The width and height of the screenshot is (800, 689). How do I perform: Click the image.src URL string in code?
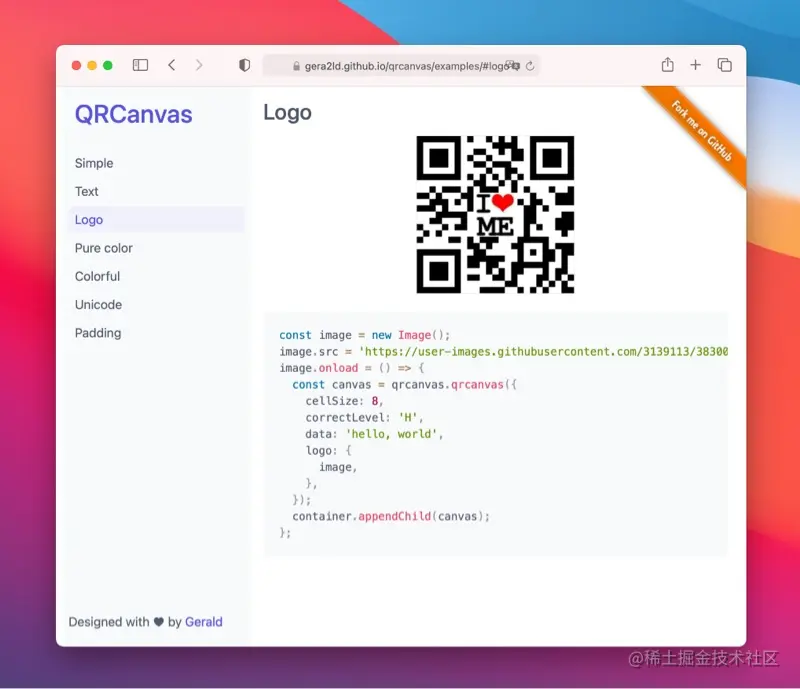(x=544, y=352)
